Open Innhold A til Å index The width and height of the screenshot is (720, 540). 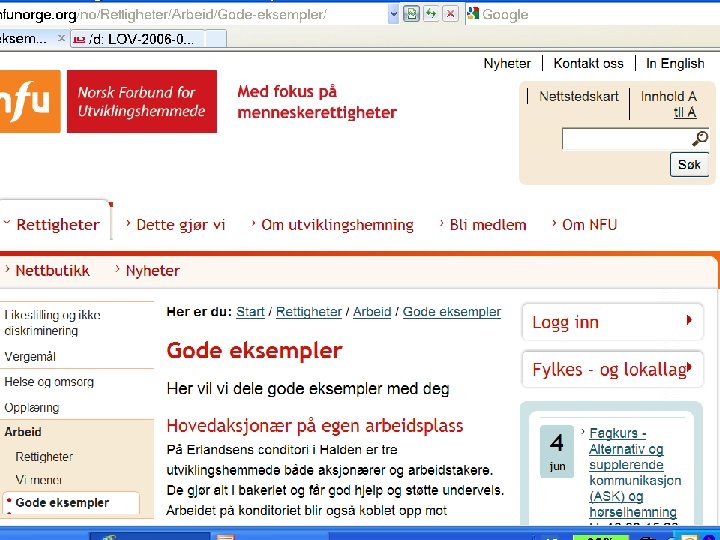pyautogui.click(x=669, y=104)
